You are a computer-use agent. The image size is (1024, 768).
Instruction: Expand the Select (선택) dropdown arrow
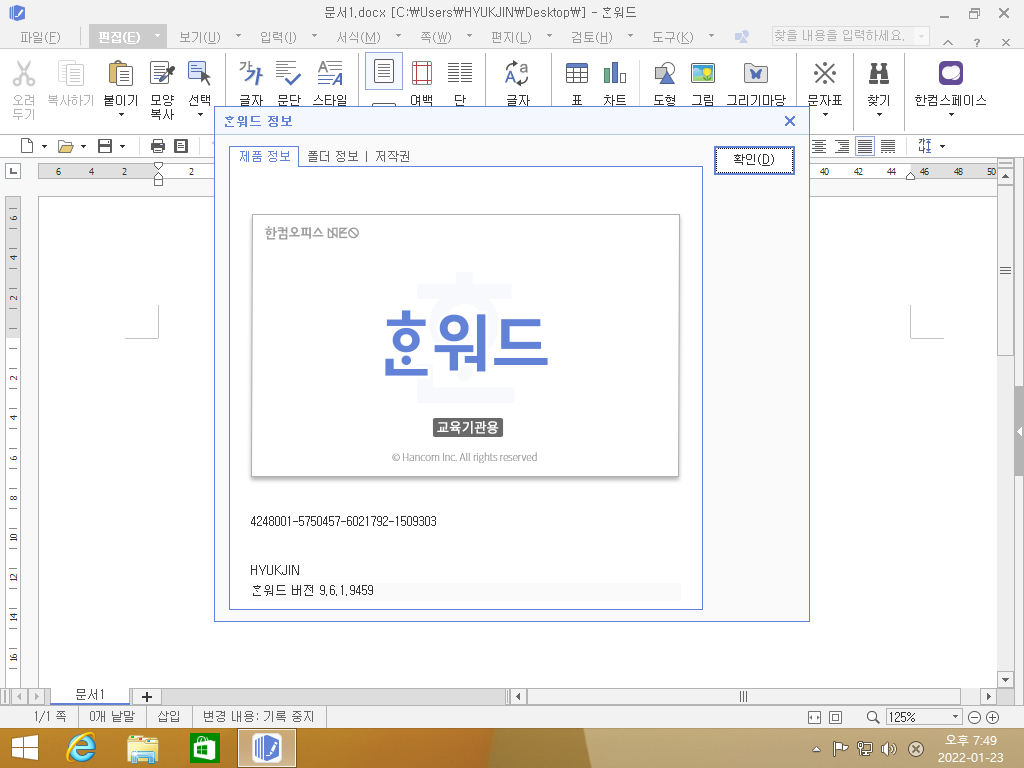[200, 115]
